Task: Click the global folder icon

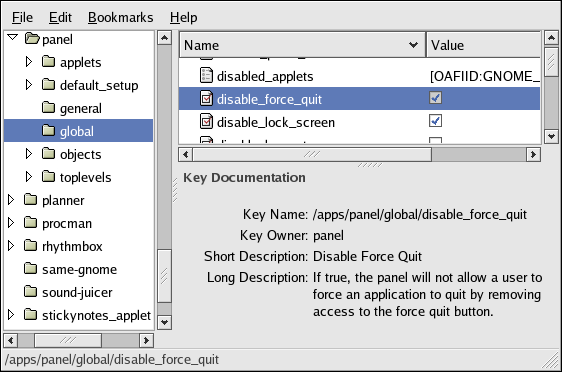Action: click(48, 130)
